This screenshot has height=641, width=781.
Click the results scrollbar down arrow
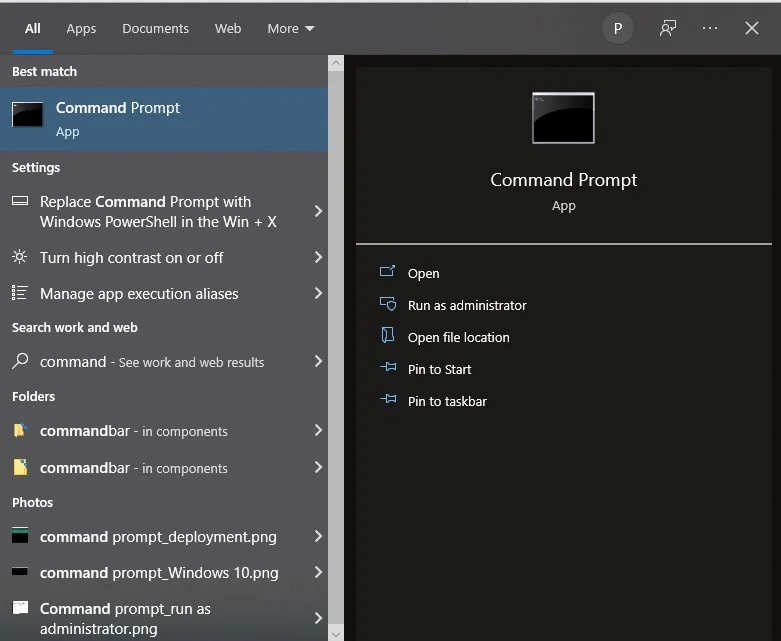click(336, 635)
